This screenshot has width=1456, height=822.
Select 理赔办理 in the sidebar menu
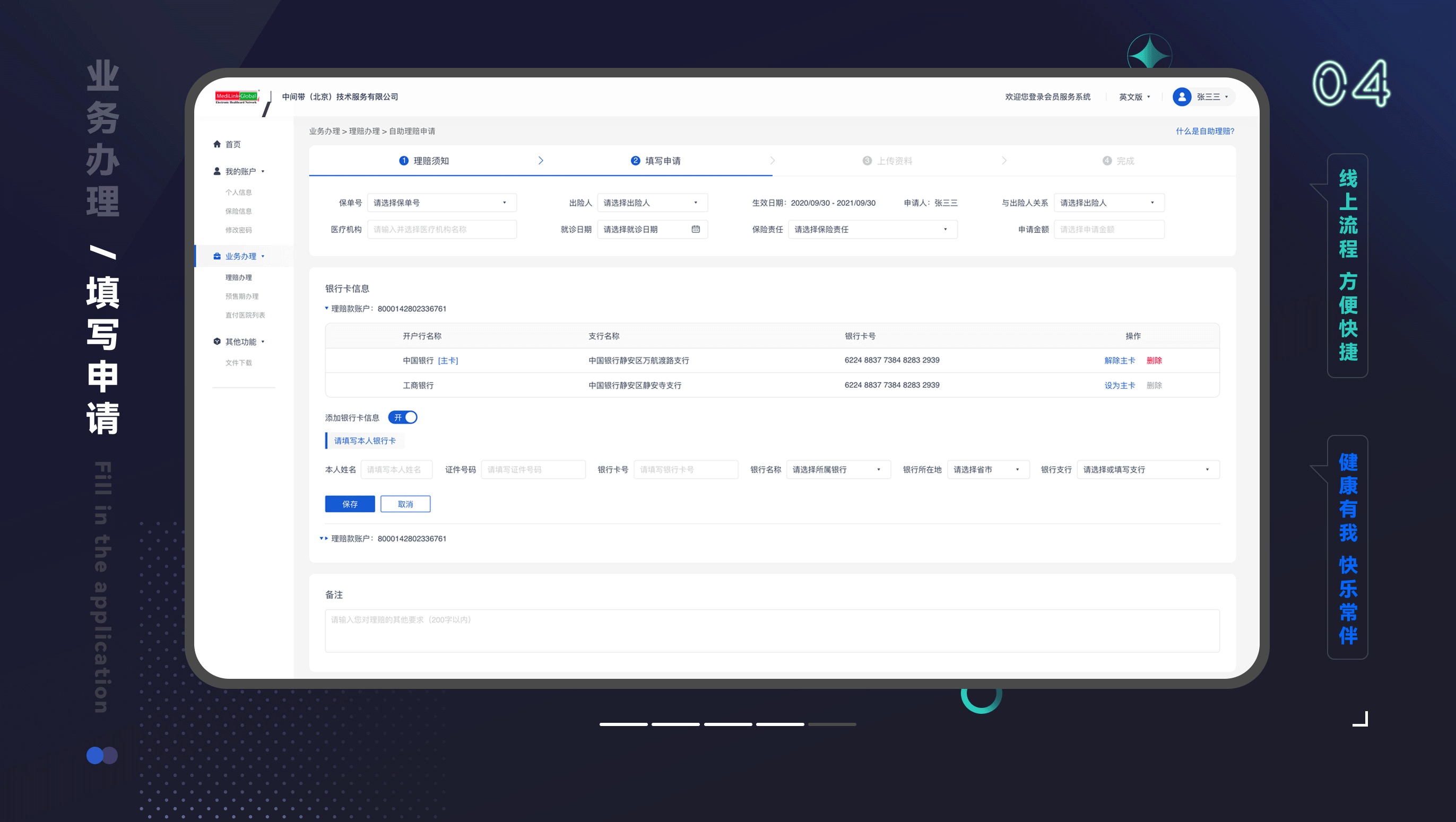coord(239,277)
